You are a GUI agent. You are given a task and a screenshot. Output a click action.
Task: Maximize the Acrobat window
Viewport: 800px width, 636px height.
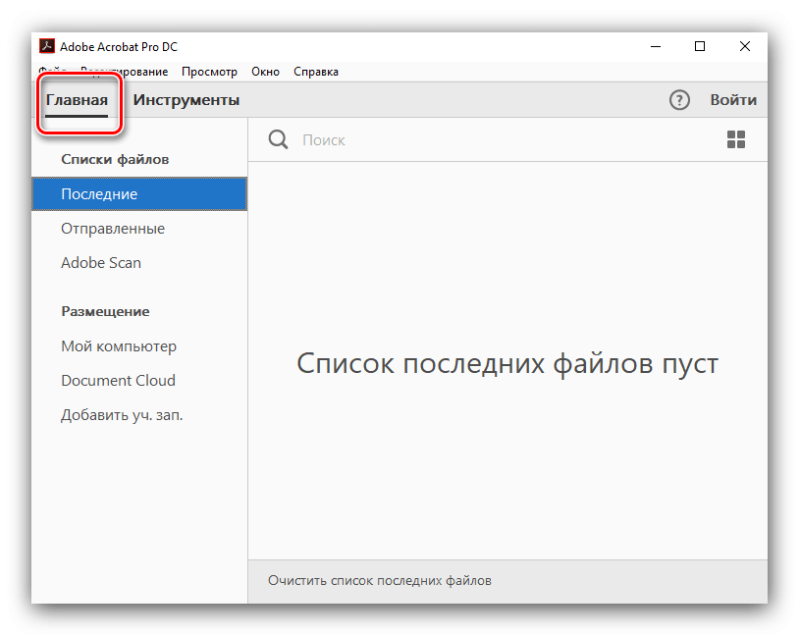click(700, 46)
